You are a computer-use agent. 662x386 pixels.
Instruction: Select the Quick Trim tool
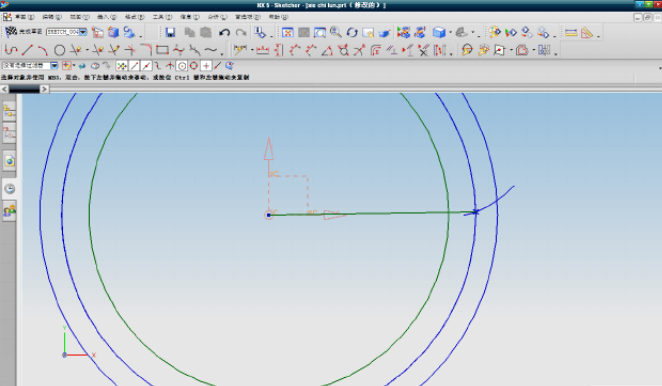tap(76, 50)
